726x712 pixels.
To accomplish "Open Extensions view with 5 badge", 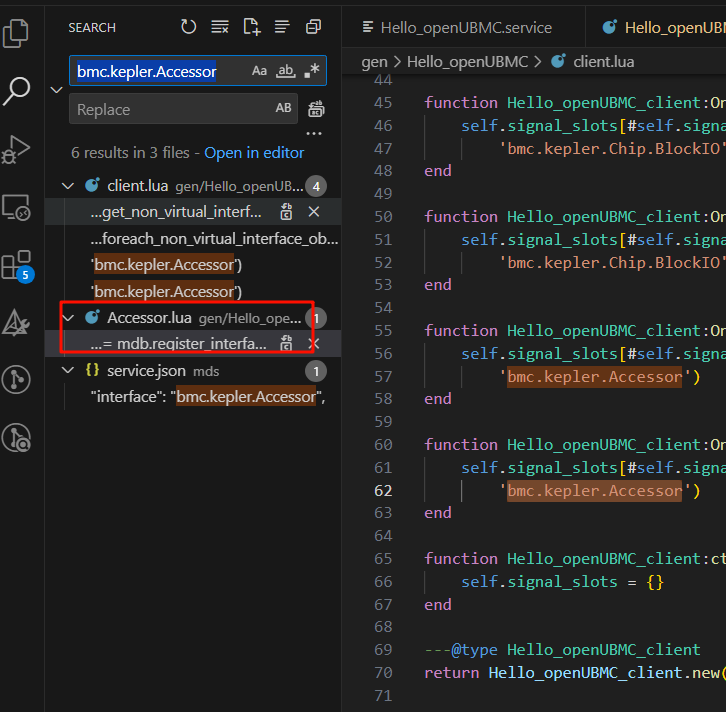I will click(17, 265).
